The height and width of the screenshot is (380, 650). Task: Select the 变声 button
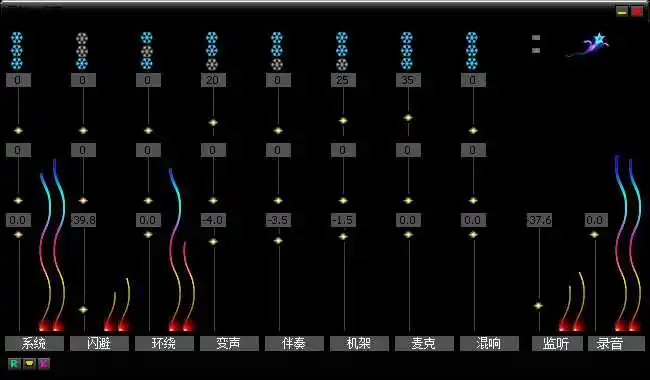coord(229,344)
